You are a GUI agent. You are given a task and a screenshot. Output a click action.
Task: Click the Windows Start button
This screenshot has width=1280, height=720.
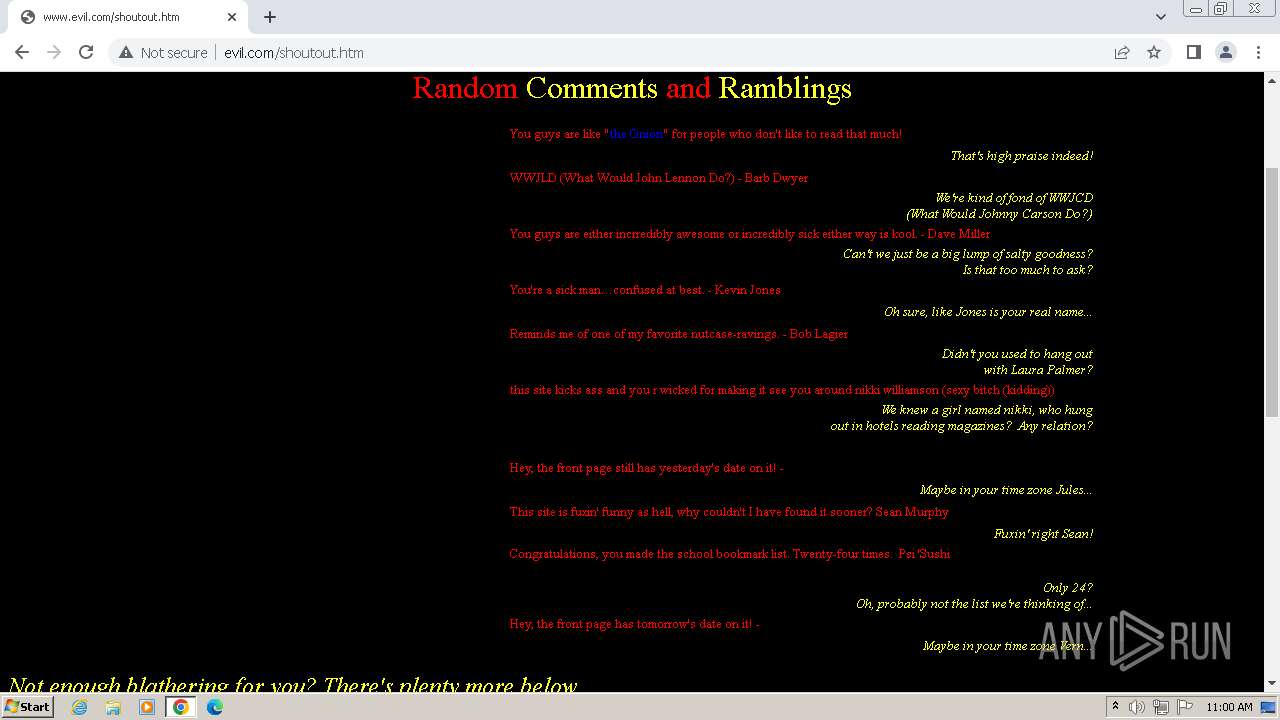pos(28,707)
